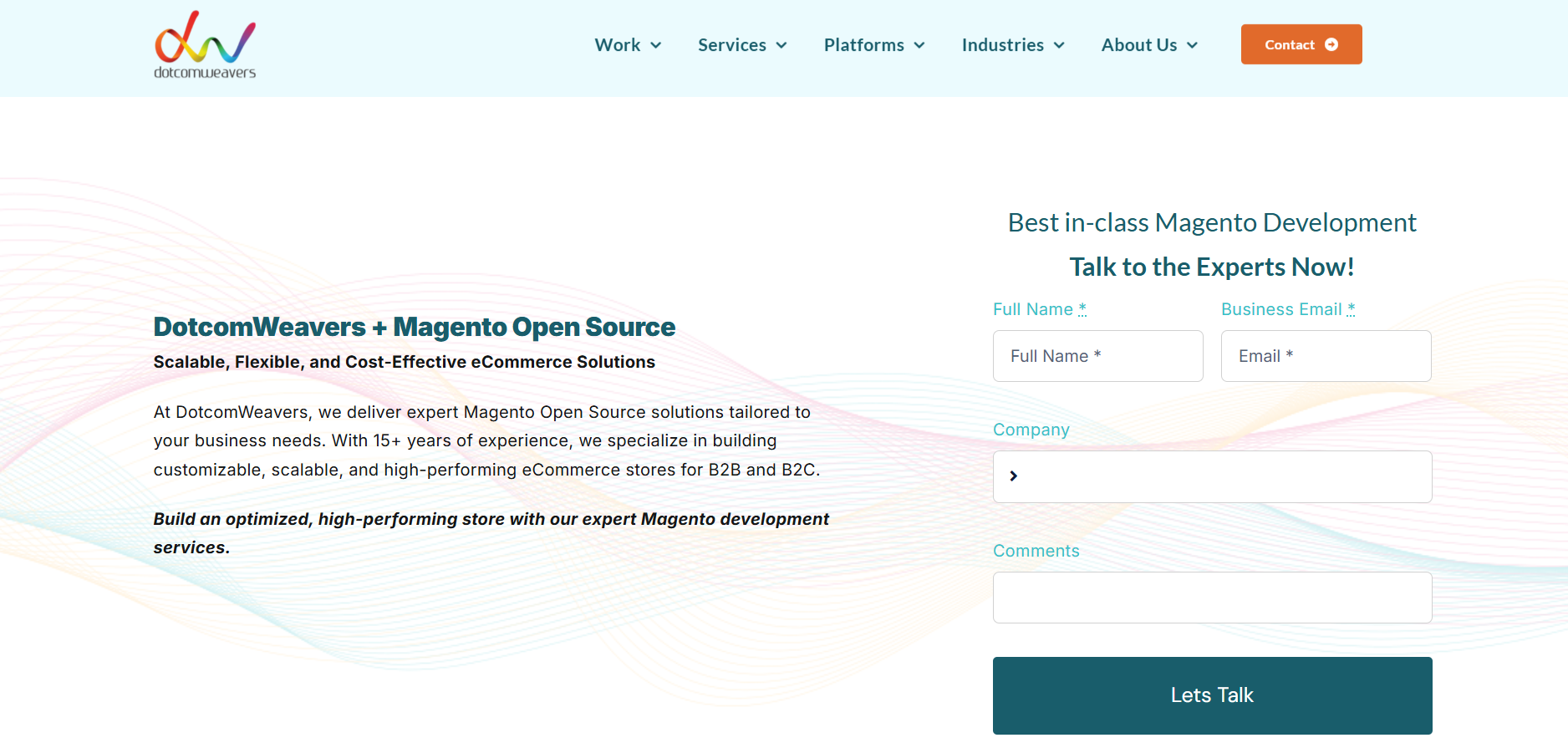Click into the Company text field
This screenshot has width=1568, height=748.
(1220, 476)
